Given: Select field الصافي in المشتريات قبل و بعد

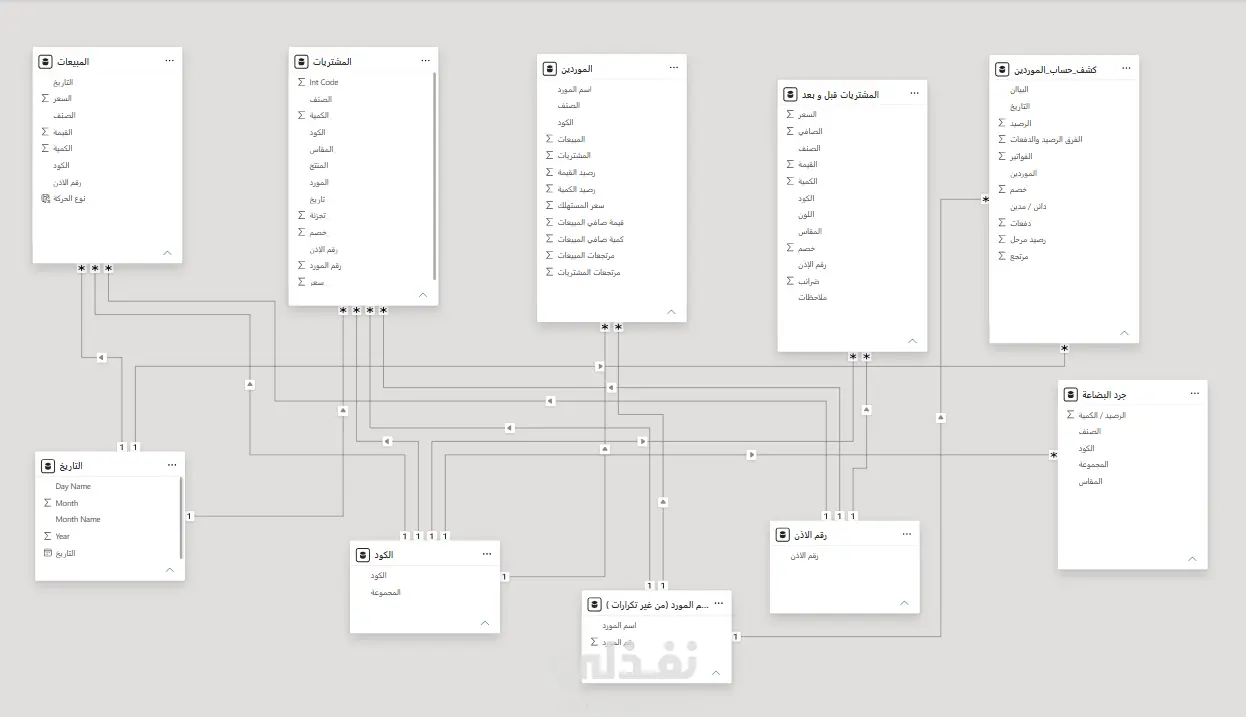Looking at the screenshot, I should 810,131.
